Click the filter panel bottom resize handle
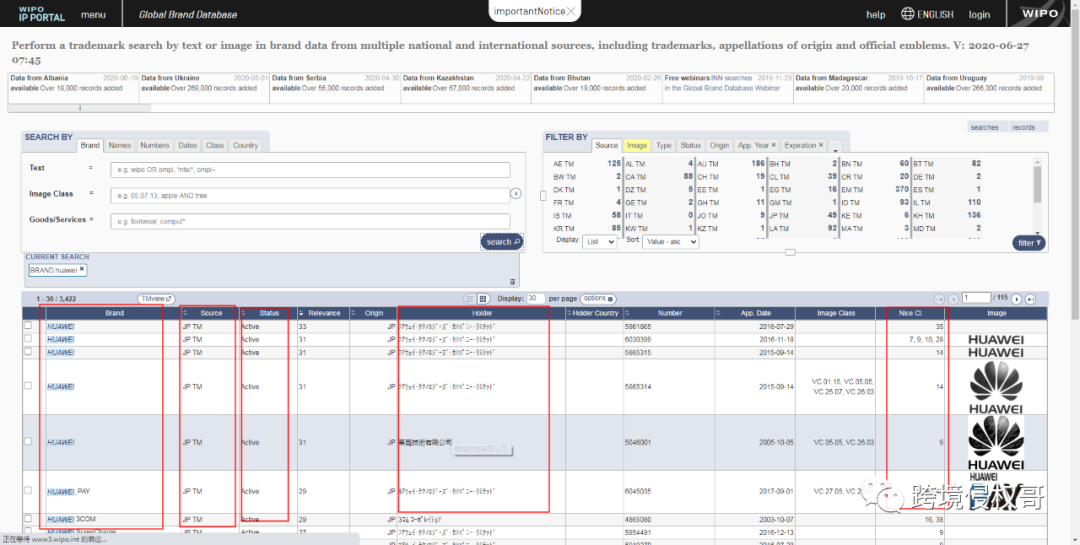Image resolution: width=1080 pixels, height=545 pixels. point(790,252)
